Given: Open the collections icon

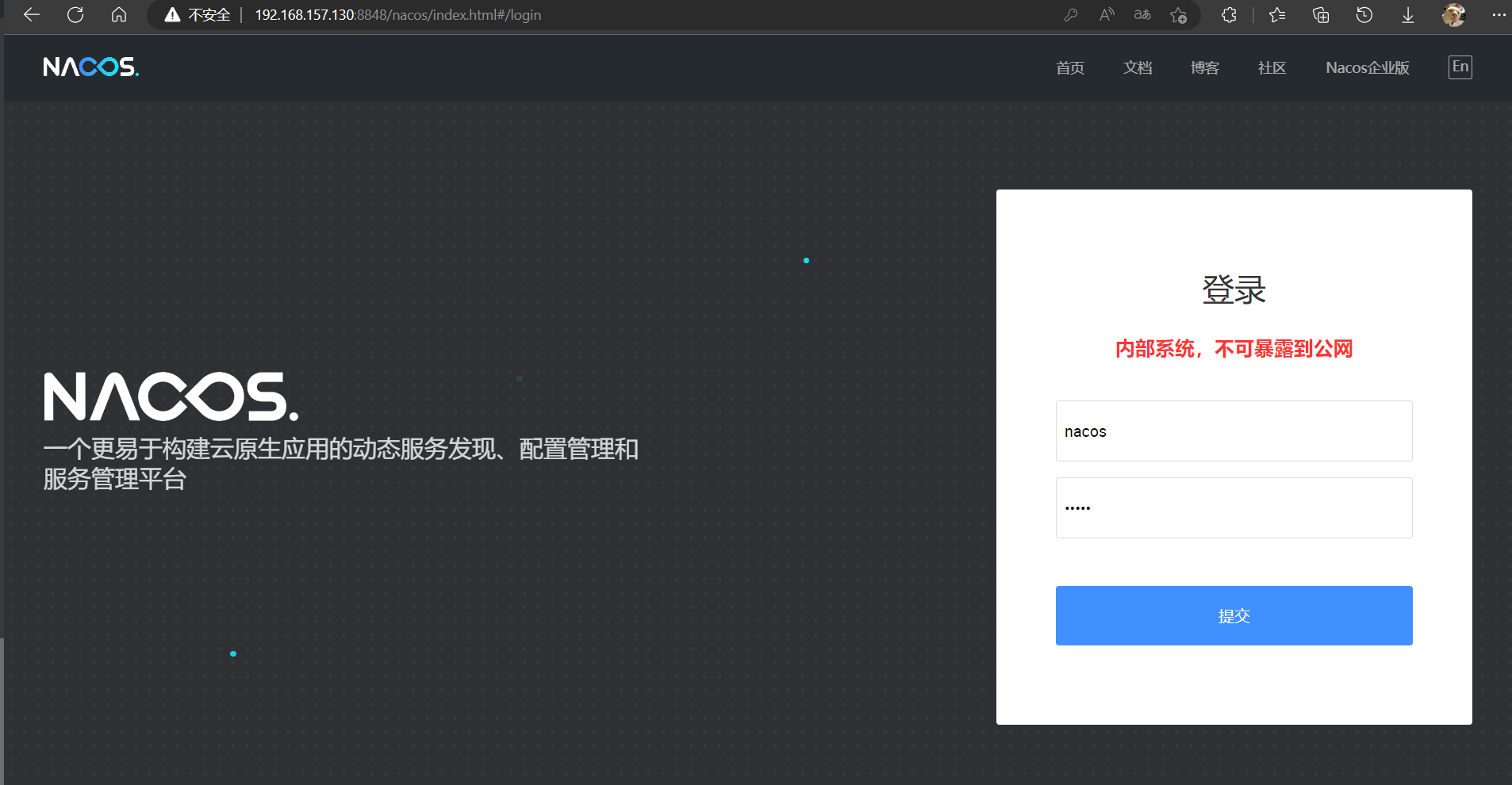Looking at the screenshot, I should [1321, 15].
